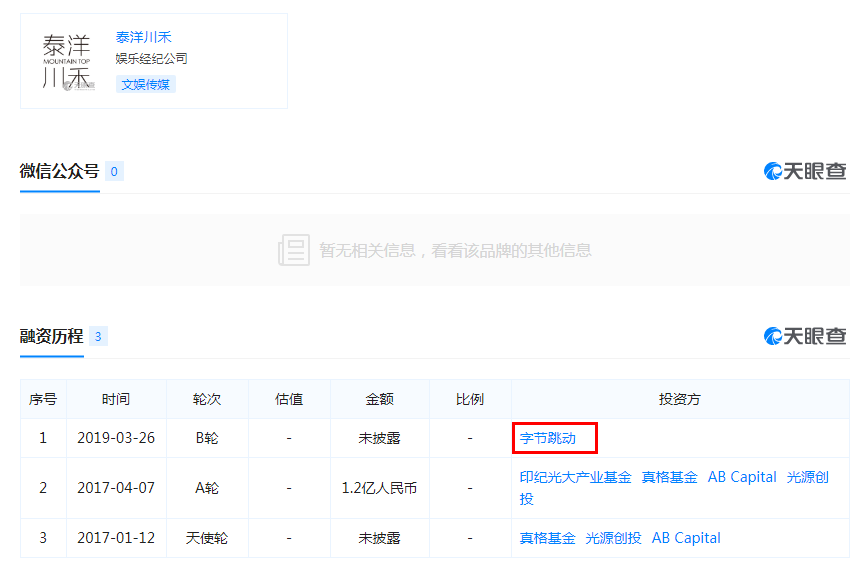
Task: Click the 轮次 column header
Action: click(207, 399)
